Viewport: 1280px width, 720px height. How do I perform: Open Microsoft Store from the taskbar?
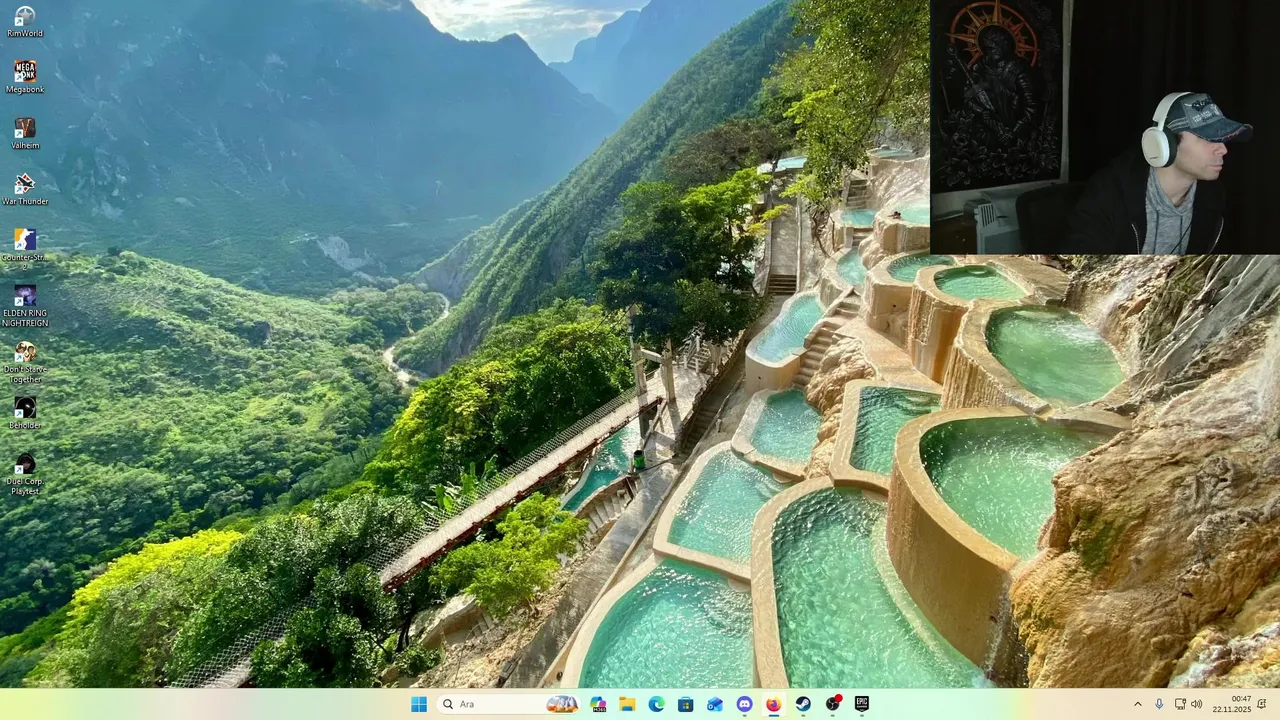pyautogui.click(x=685, y=704)
